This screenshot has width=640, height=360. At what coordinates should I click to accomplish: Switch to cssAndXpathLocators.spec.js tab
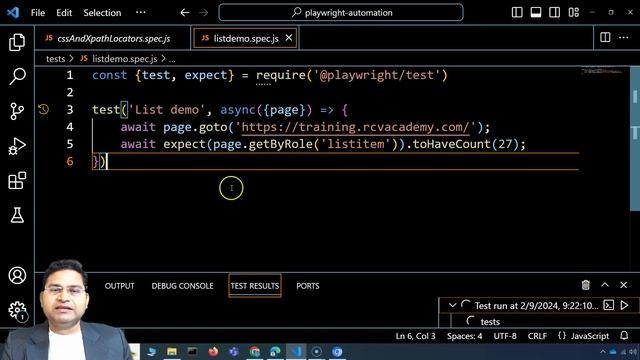point(113,38)
